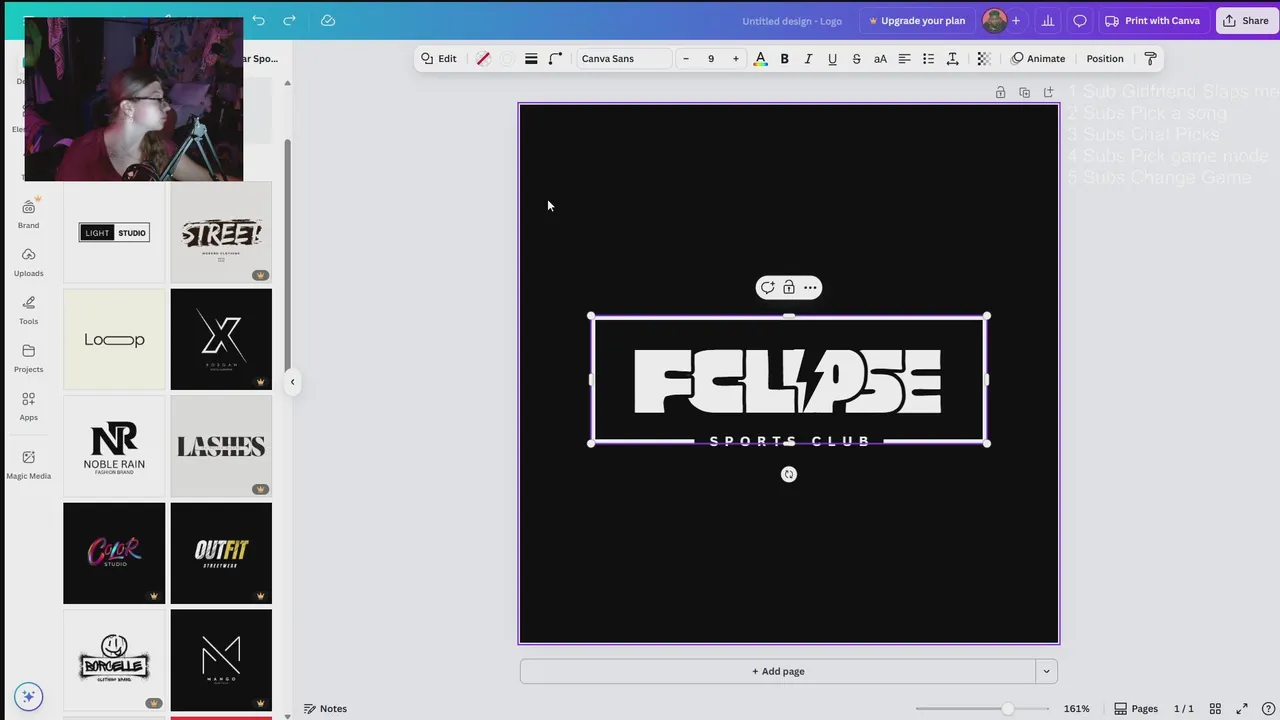Open the grid view icon
The height and width of the screenshot is (720, 1280).
(x=1215, y=709)
